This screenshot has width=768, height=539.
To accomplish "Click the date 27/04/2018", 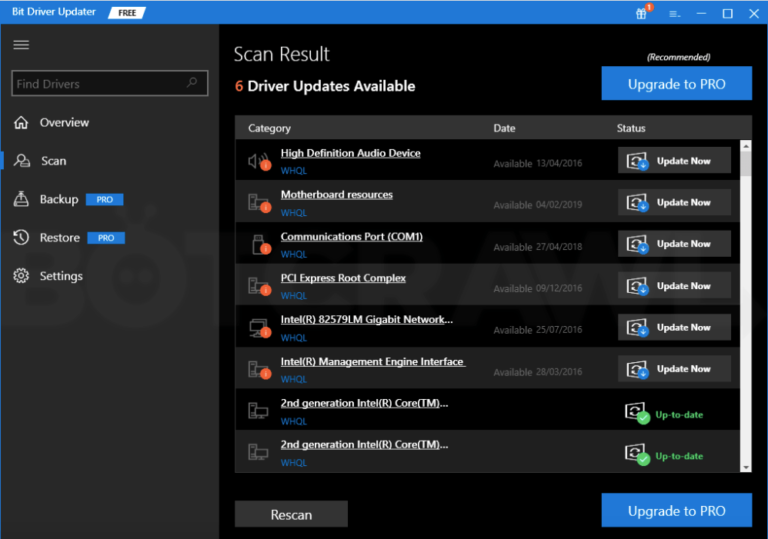I will coord(559,246).
